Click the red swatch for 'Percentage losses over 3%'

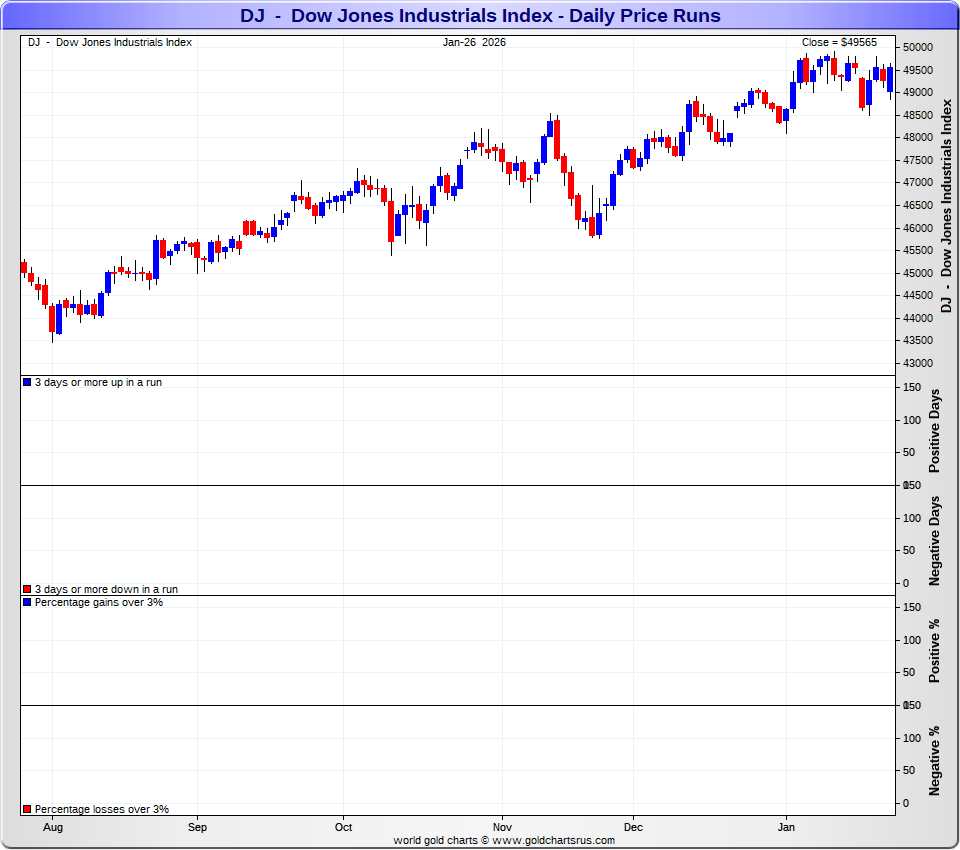pos(27,809)
